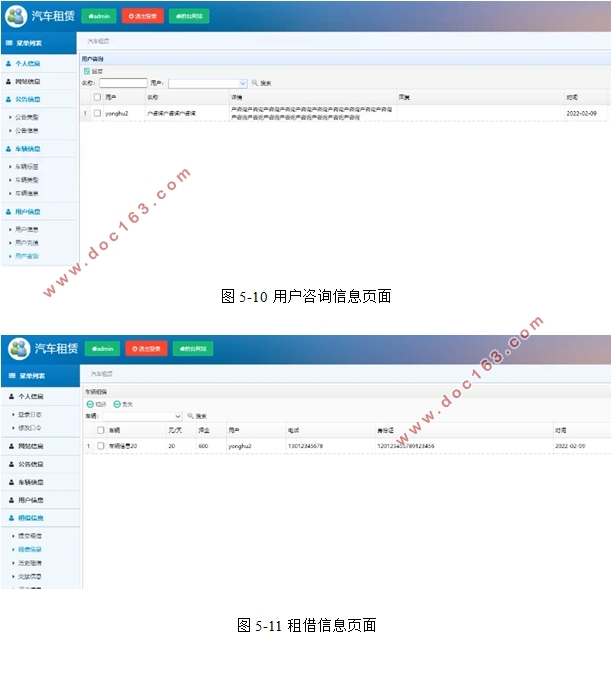Click person icon beside 公告信息 in Figure 5-11
This screenshot has width=611, height=686.
coord(11,464)
